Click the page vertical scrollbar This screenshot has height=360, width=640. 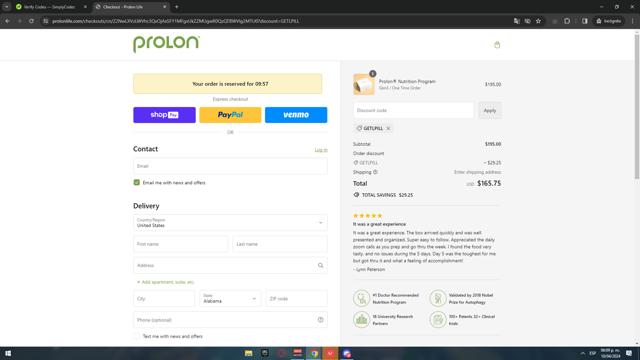click(637, 107)
